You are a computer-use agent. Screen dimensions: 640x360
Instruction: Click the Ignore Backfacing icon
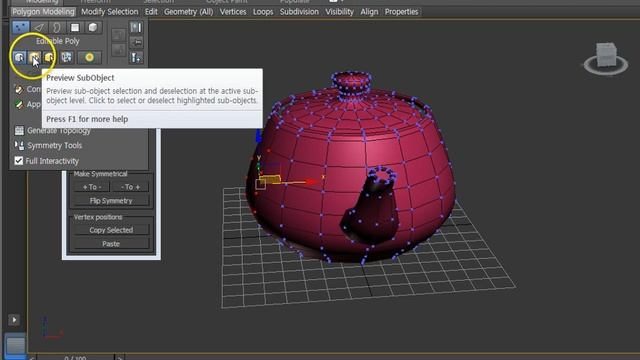[67, 57]
